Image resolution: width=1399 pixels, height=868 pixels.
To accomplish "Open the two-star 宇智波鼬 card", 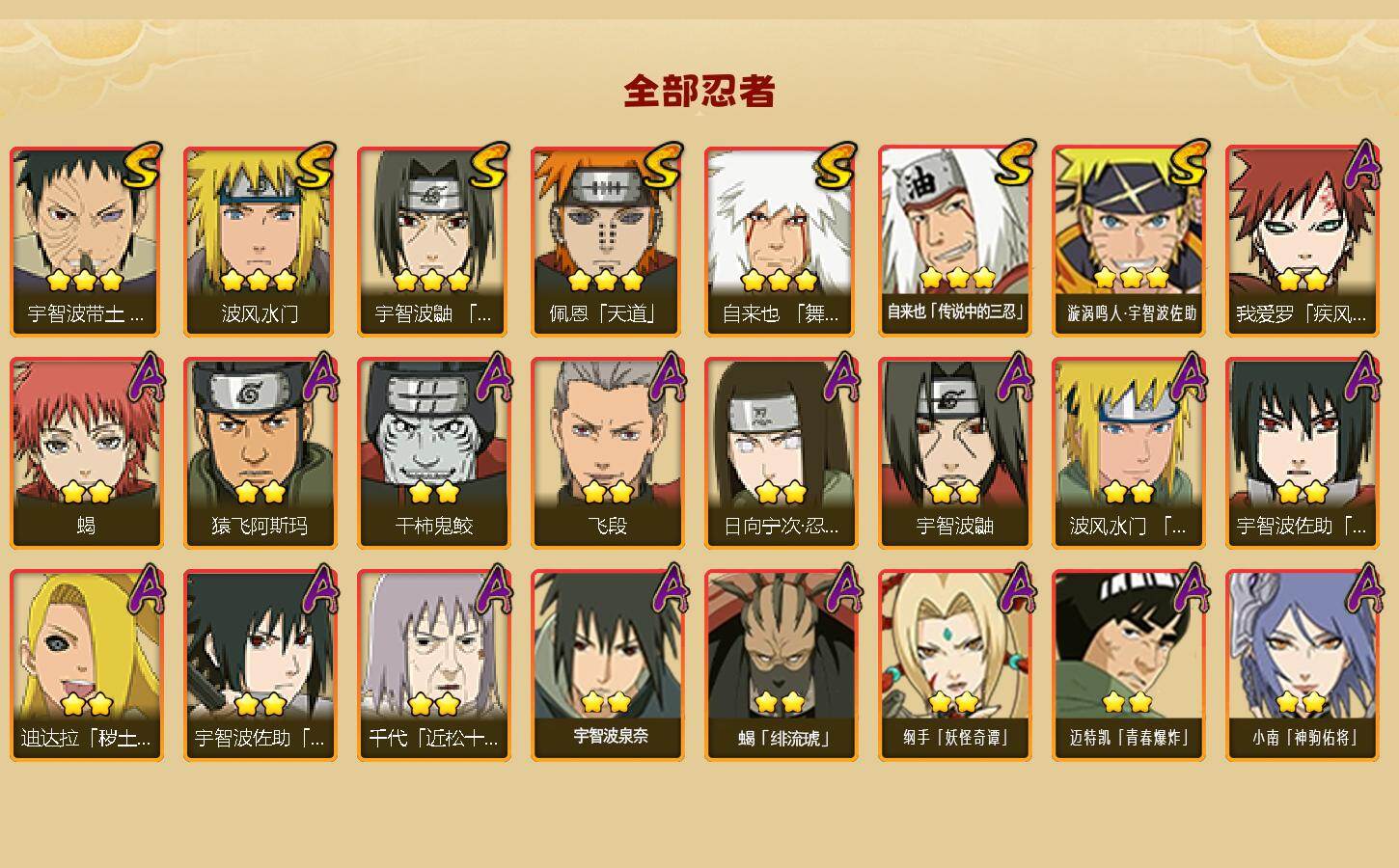I will click(954, 453).
